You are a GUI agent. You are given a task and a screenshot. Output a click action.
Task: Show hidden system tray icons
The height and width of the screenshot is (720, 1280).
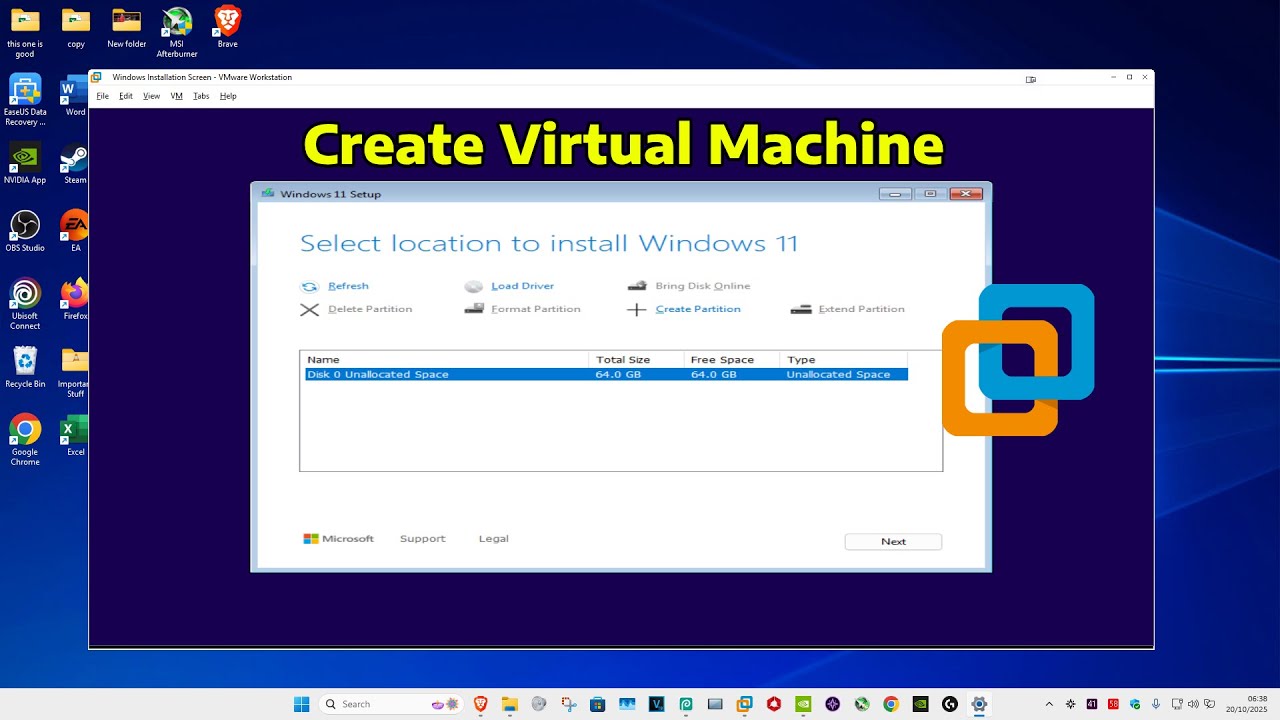[x=1049, y=704]
